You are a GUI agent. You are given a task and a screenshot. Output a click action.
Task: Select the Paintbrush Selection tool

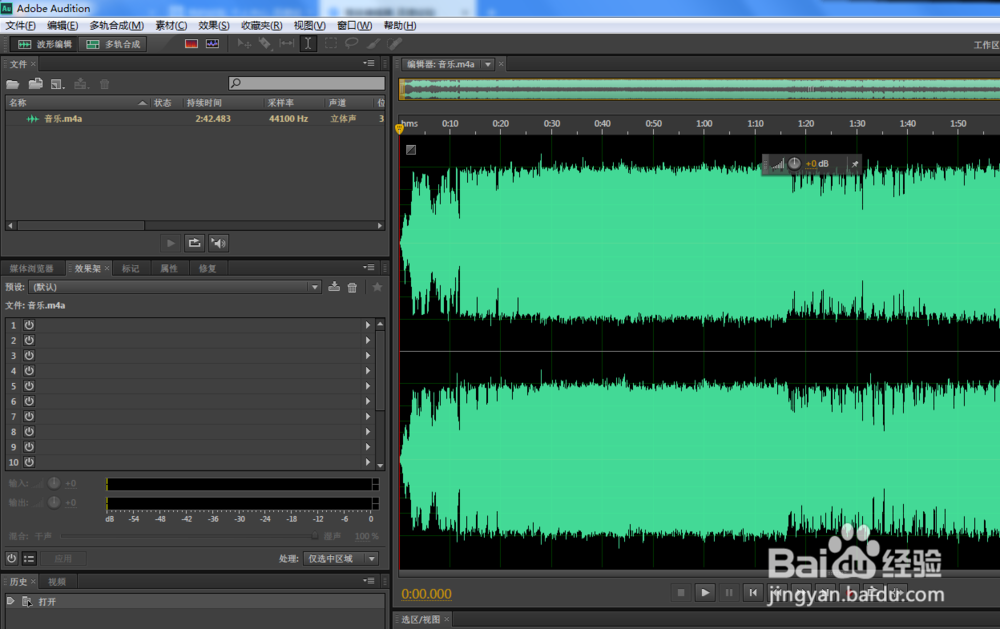(374, 43)
